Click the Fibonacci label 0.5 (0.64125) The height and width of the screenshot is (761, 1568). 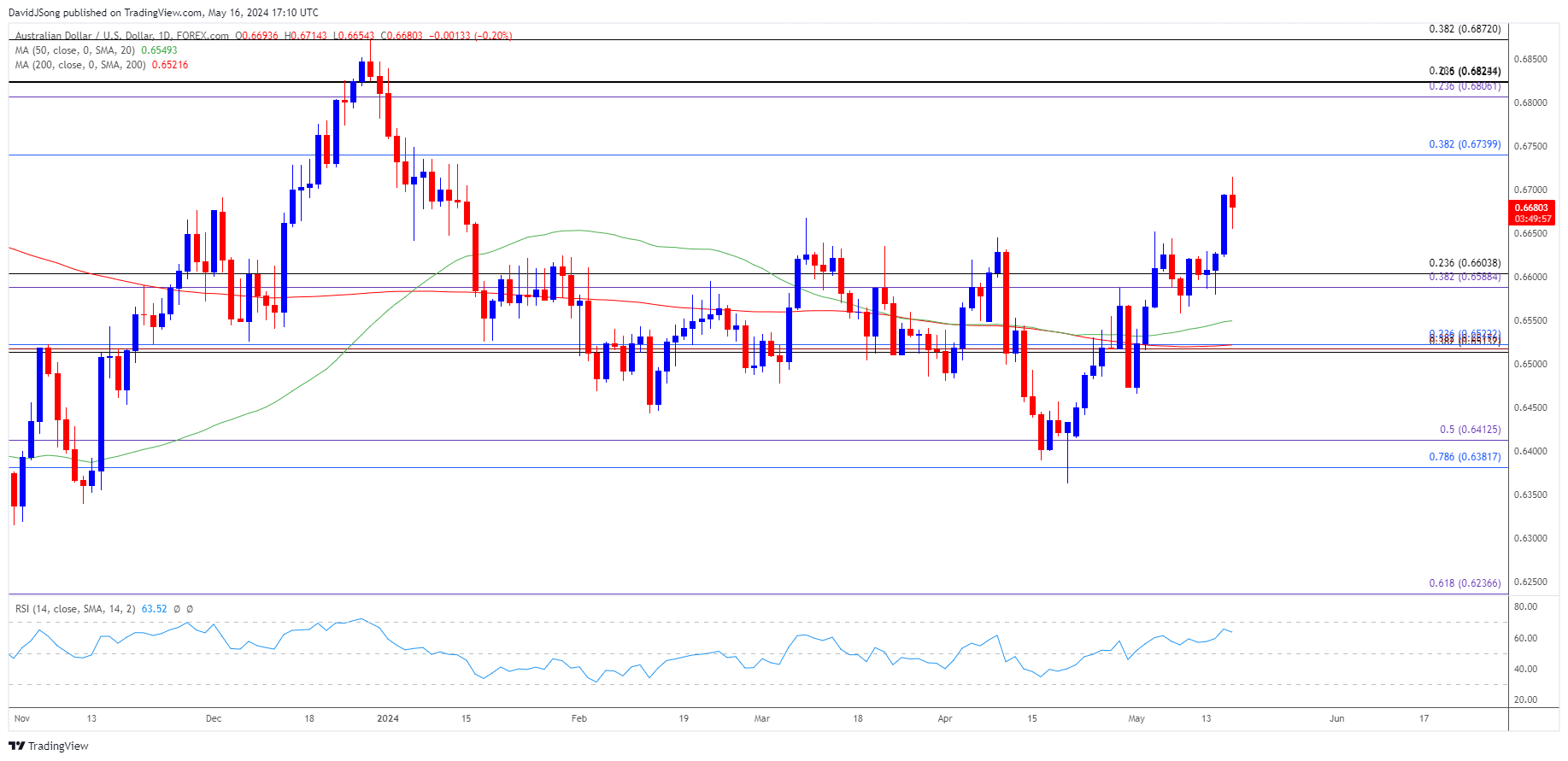pyautogui.click(x=1470, y=430)
